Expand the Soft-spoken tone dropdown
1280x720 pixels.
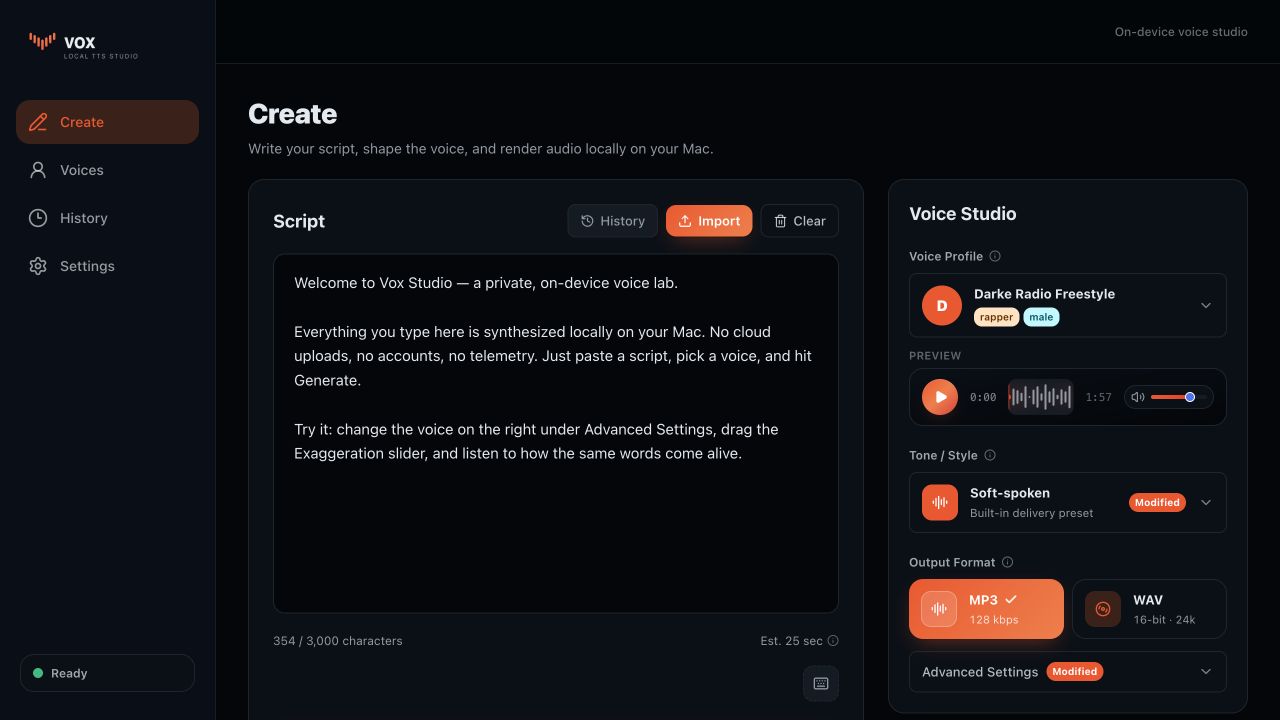1068,502
